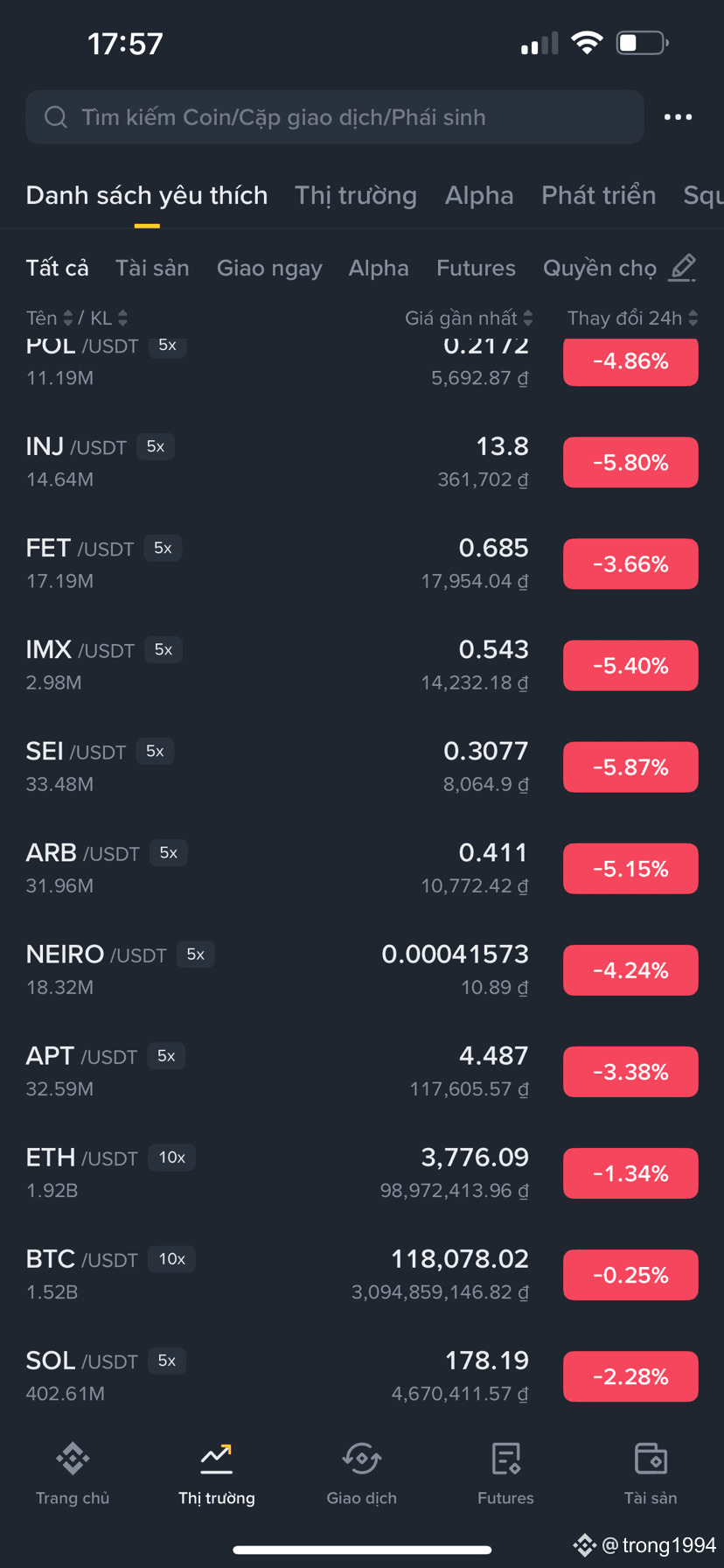Open Trang chủ home icon
The width and height of the screenshot is (724, 1568).
click(73, 1459)
